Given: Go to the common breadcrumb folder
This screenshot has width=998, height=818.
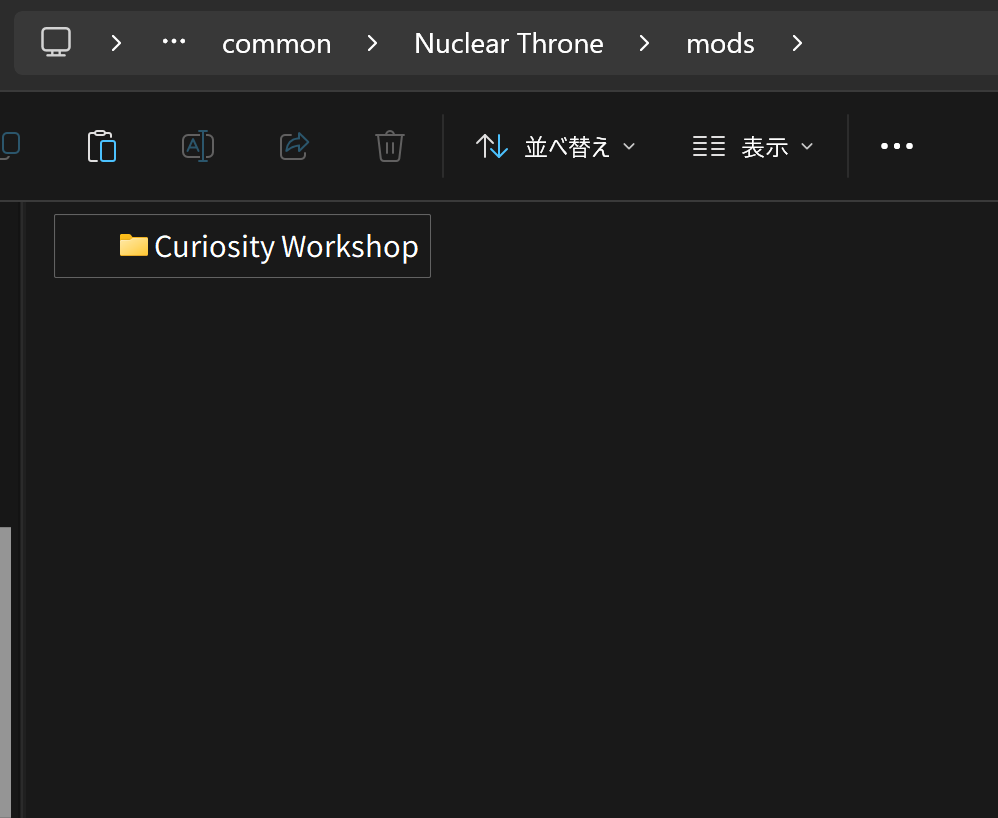Looking at the screenshot, I should click(x=276, y=43).
